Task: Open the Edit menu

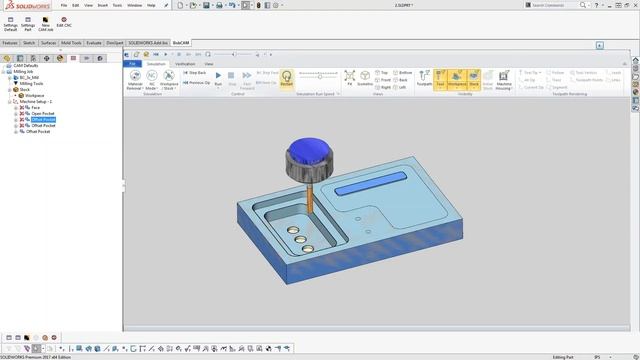Action: click(x=76, y=5)
